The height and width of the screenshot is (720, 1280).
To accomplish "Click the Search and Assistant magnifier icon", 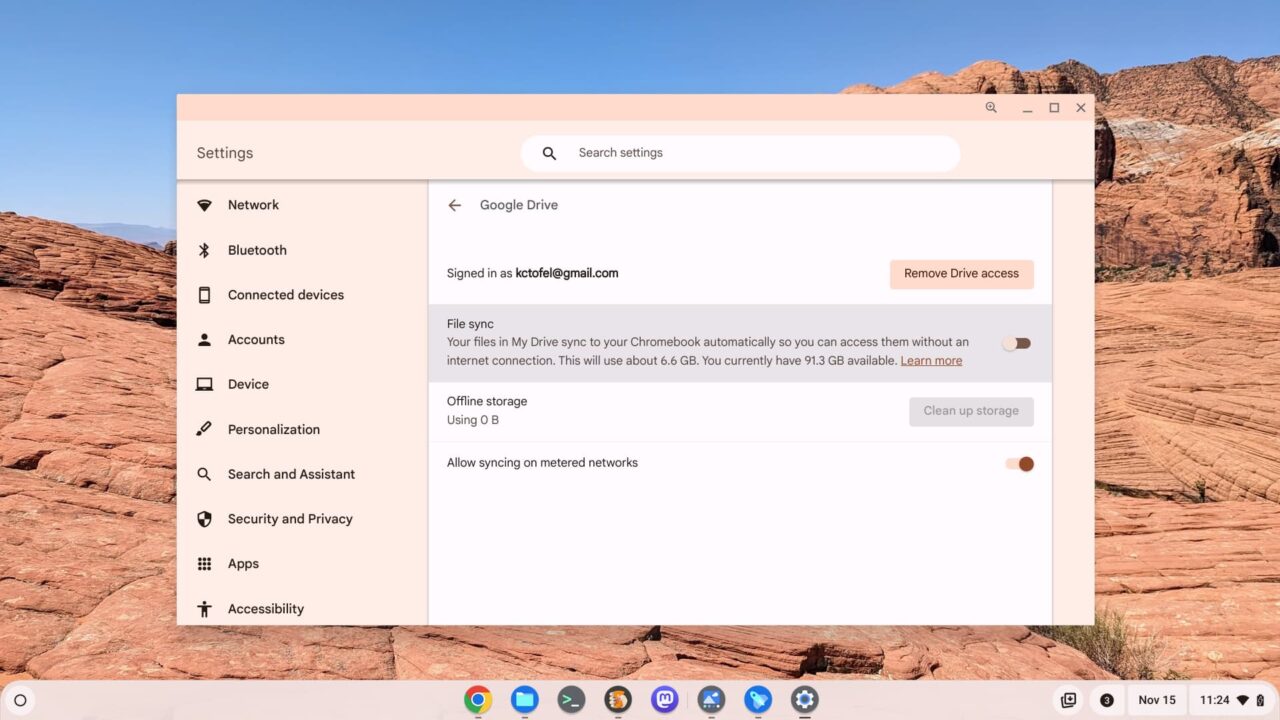I will 204,474.
